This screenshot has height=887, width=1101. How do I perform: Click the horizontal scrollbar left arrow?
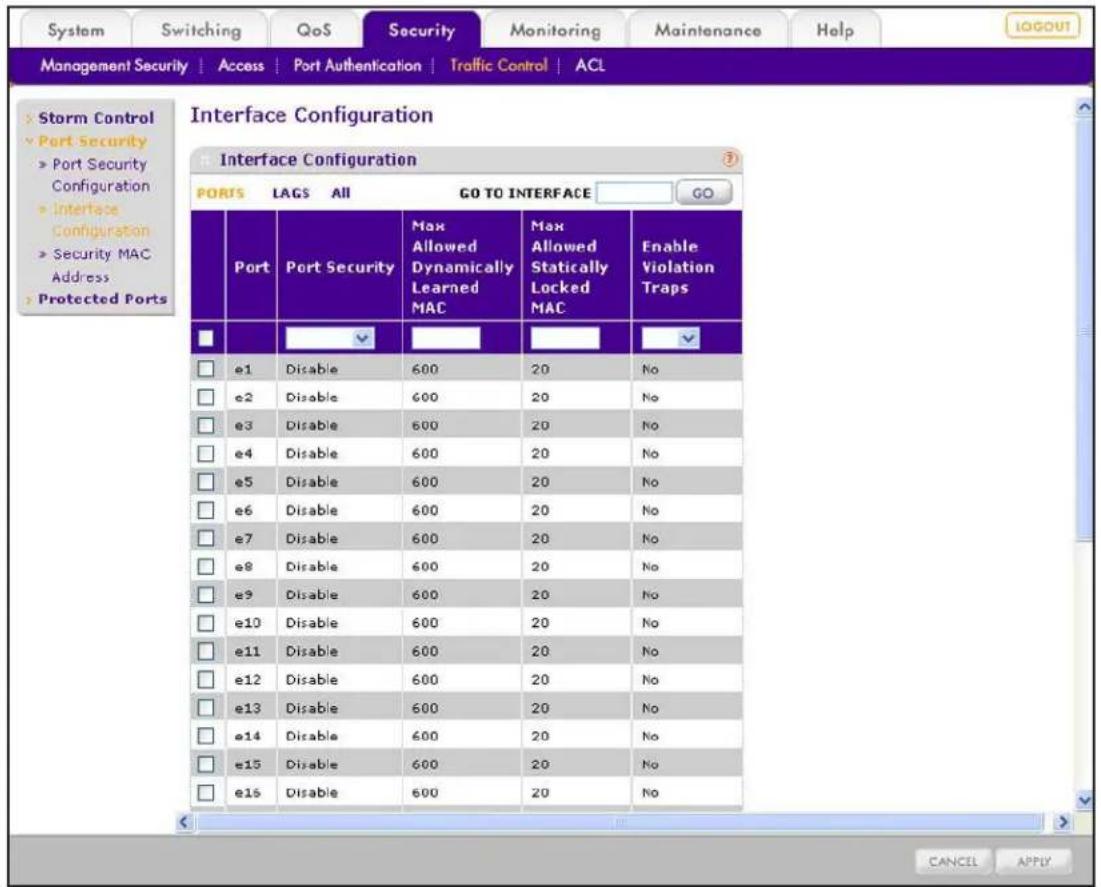pos(184,822)
